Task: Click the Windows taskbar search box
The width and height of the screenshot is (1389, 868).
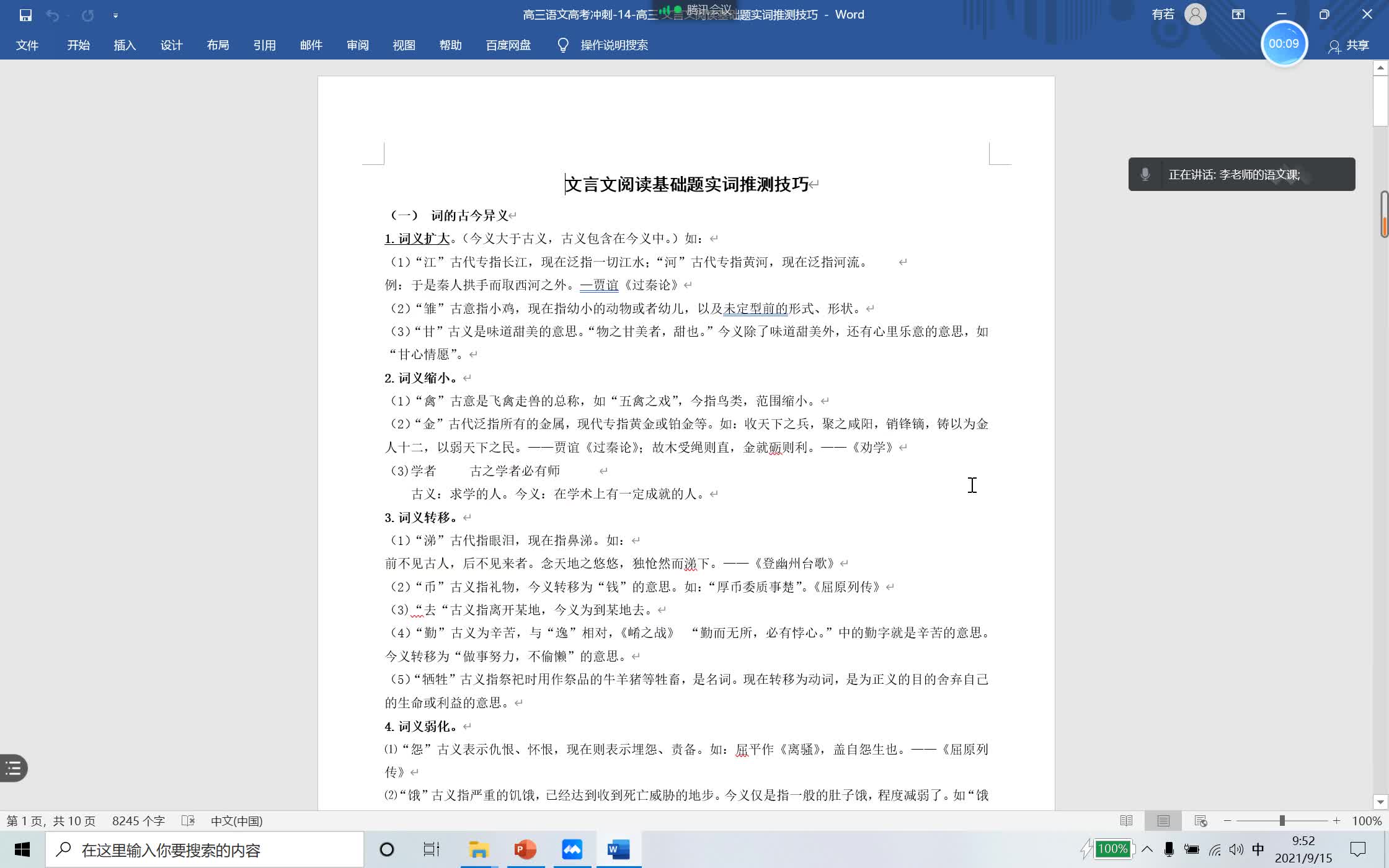Action: (x=205, y=850)
